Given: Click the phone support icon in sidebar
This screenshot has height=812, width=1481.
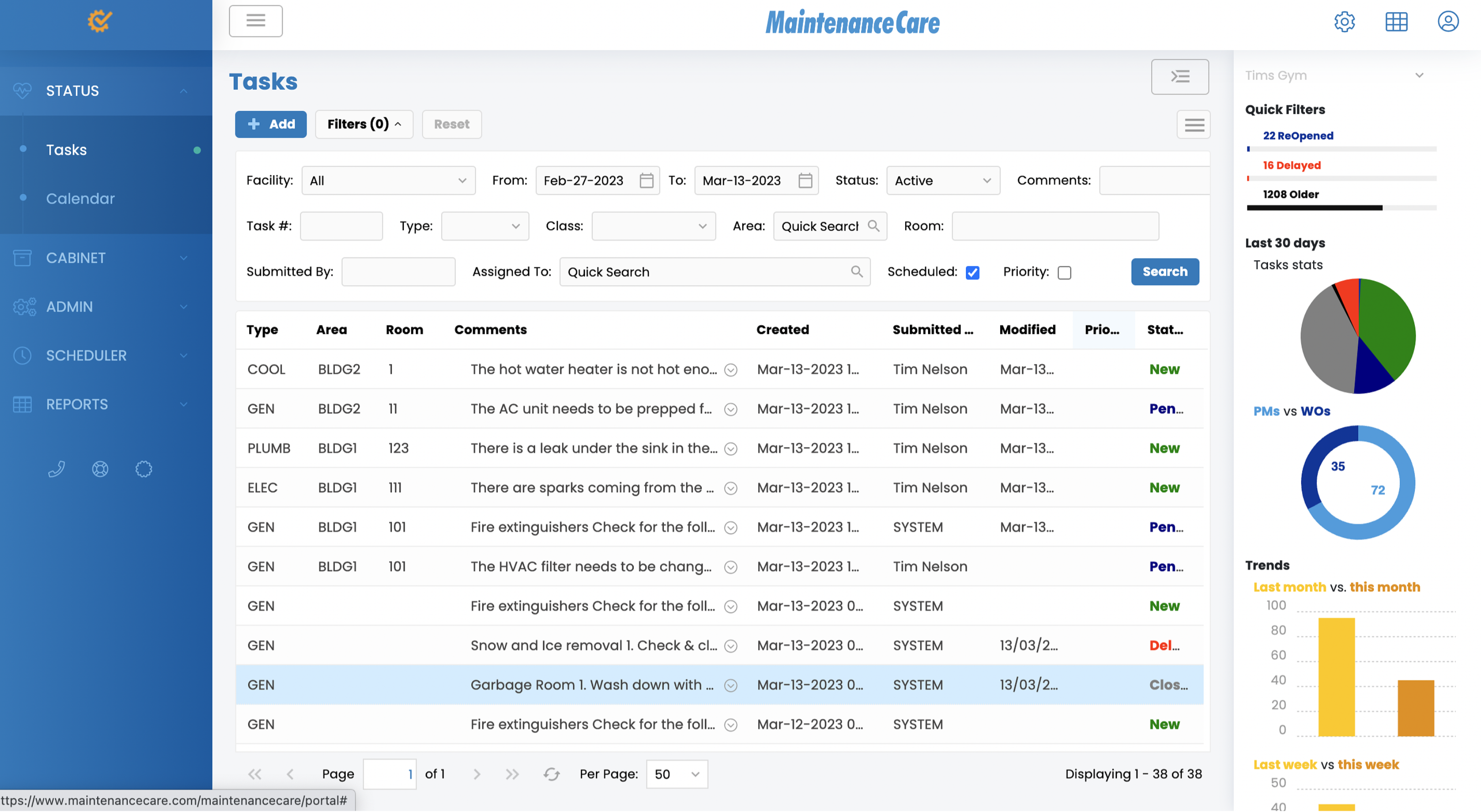Looking at the screenshot, I should pyautogui.click(x=56, y=469).
